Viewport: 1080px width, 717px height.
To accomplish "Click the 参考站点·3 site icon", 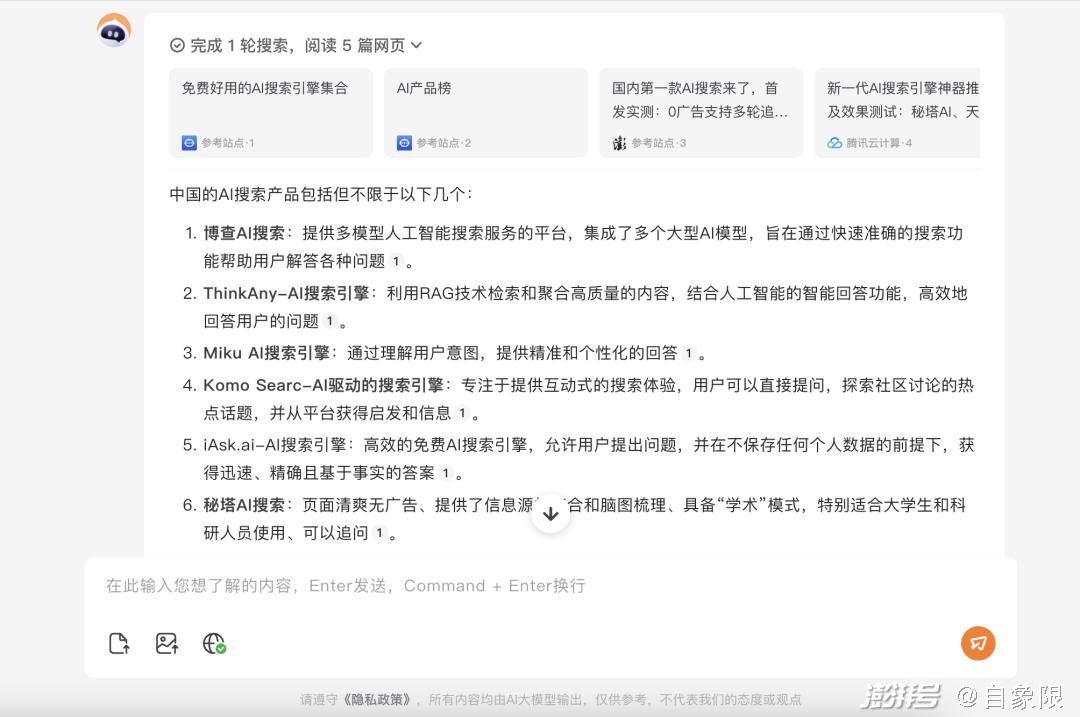I will [x=619, y=143].
